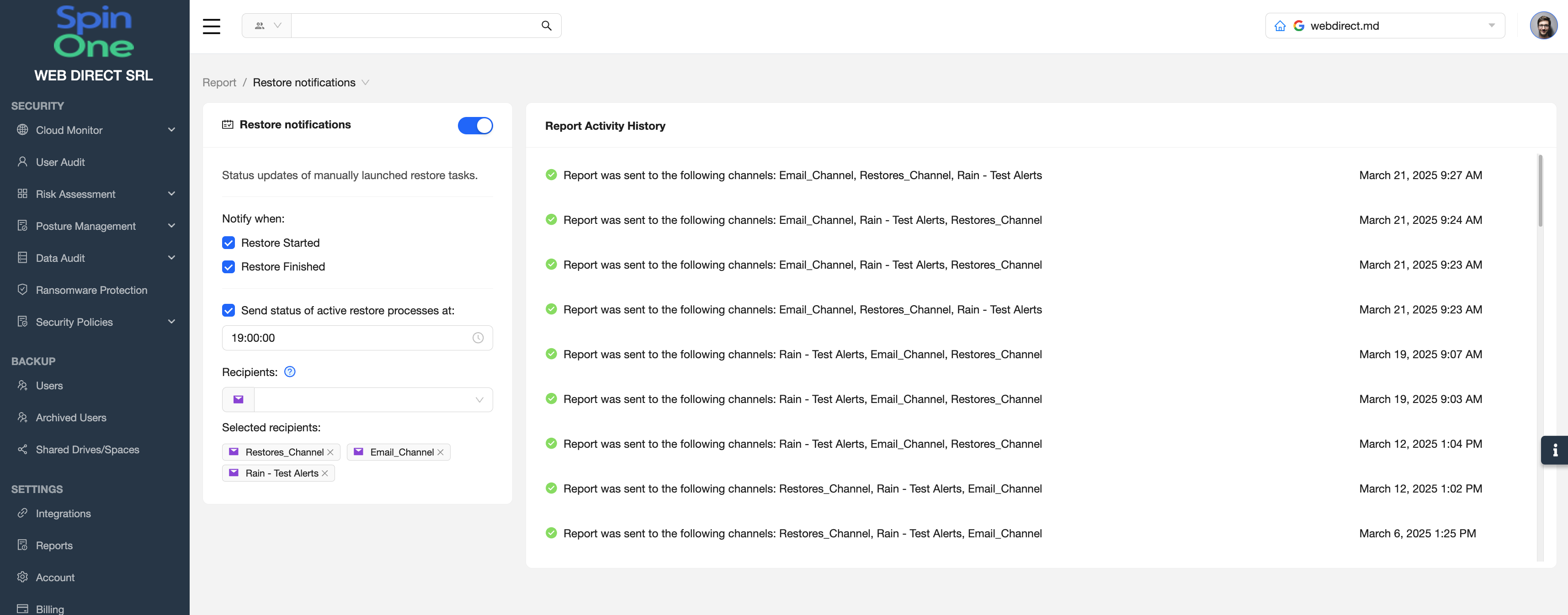Open Ransomware Protection in sidebar
Screen dimensions: 1568x615
[x=91, y=290]
